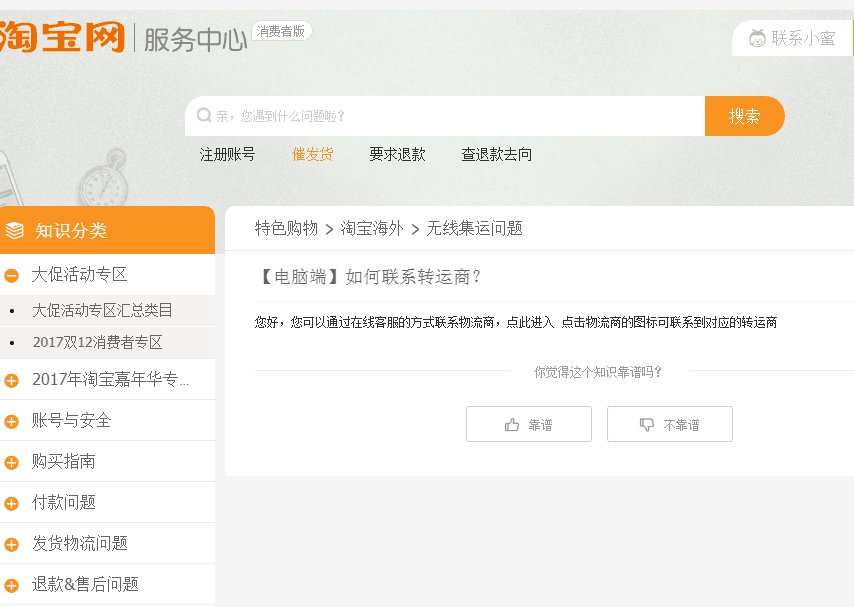Expand the 账号与安全 category
Image resolution: width=854 pixels, height=607 pixels.
(x=10, y=420)
